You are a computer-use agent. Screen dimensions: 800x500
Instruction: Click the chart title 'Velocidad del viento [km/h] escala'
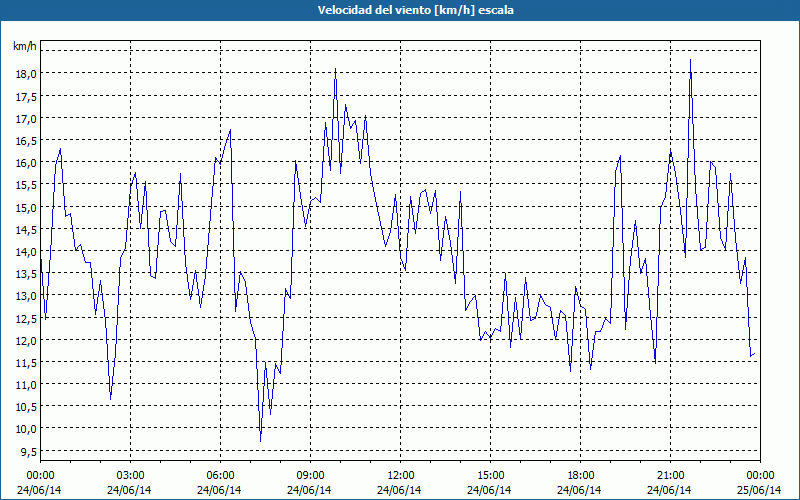pos(415,10)
